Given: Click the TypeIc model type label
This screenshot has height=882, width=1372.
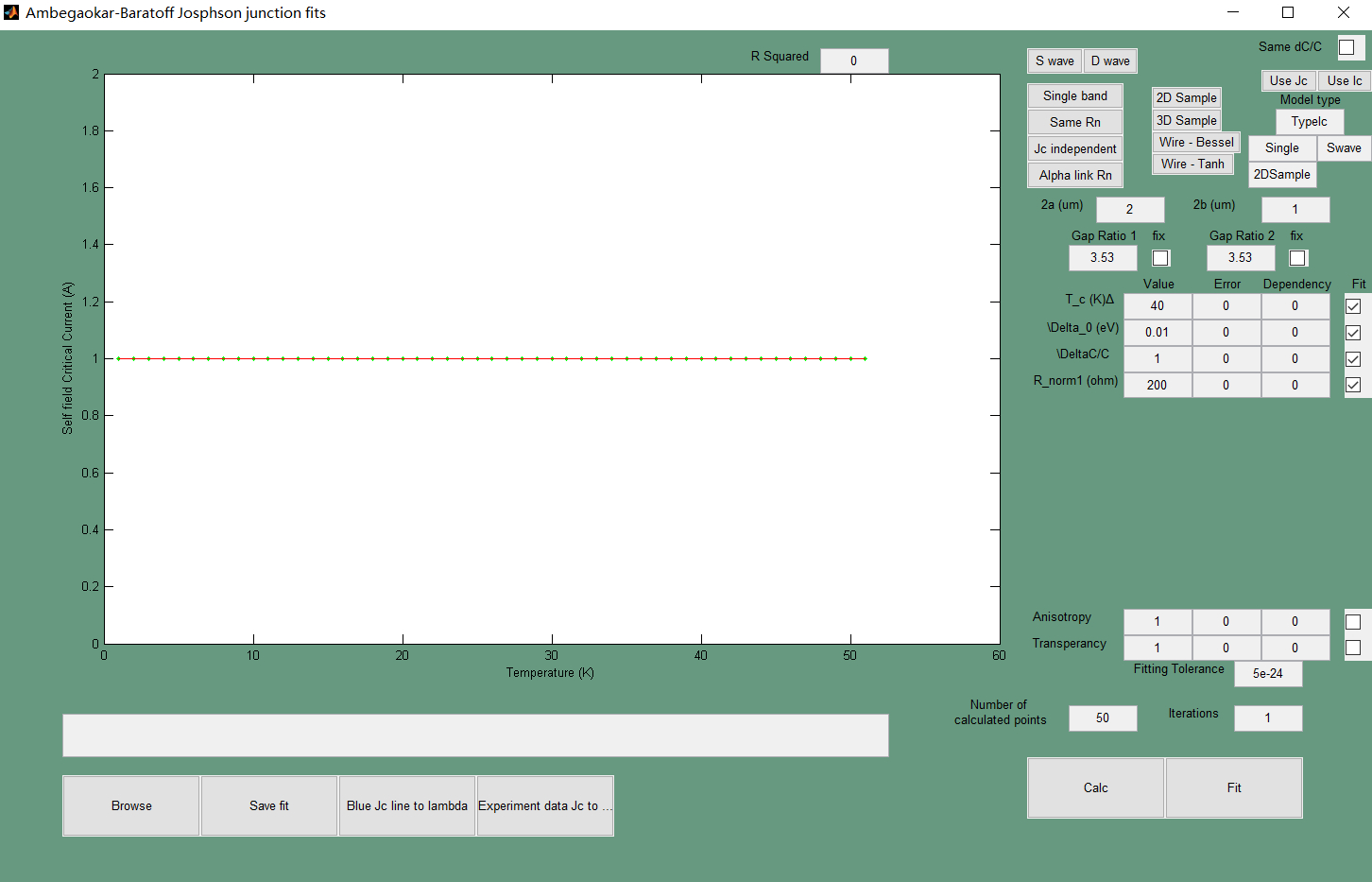Looking at the screenshot, I should pyautogui.click(x=1310, y=122).
